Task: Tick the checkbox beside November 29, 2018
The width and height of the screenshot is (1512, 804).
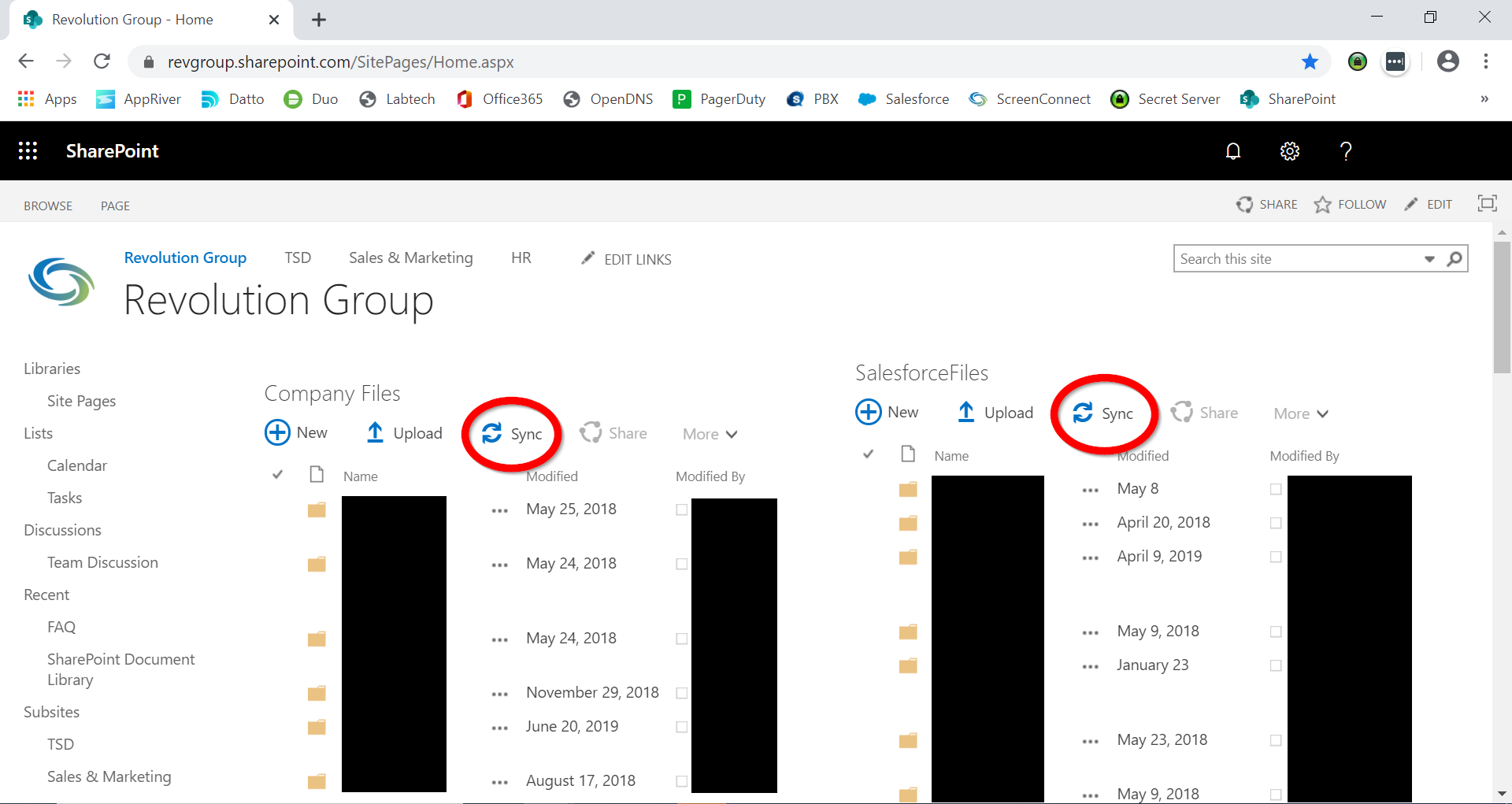Action: point(682,693)
